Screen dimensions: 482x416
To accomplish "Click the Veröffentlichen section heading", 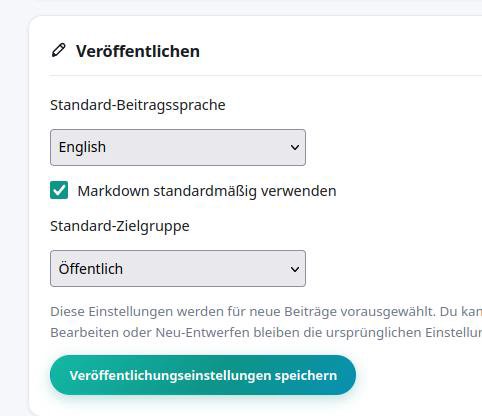I will click(138, 51).
